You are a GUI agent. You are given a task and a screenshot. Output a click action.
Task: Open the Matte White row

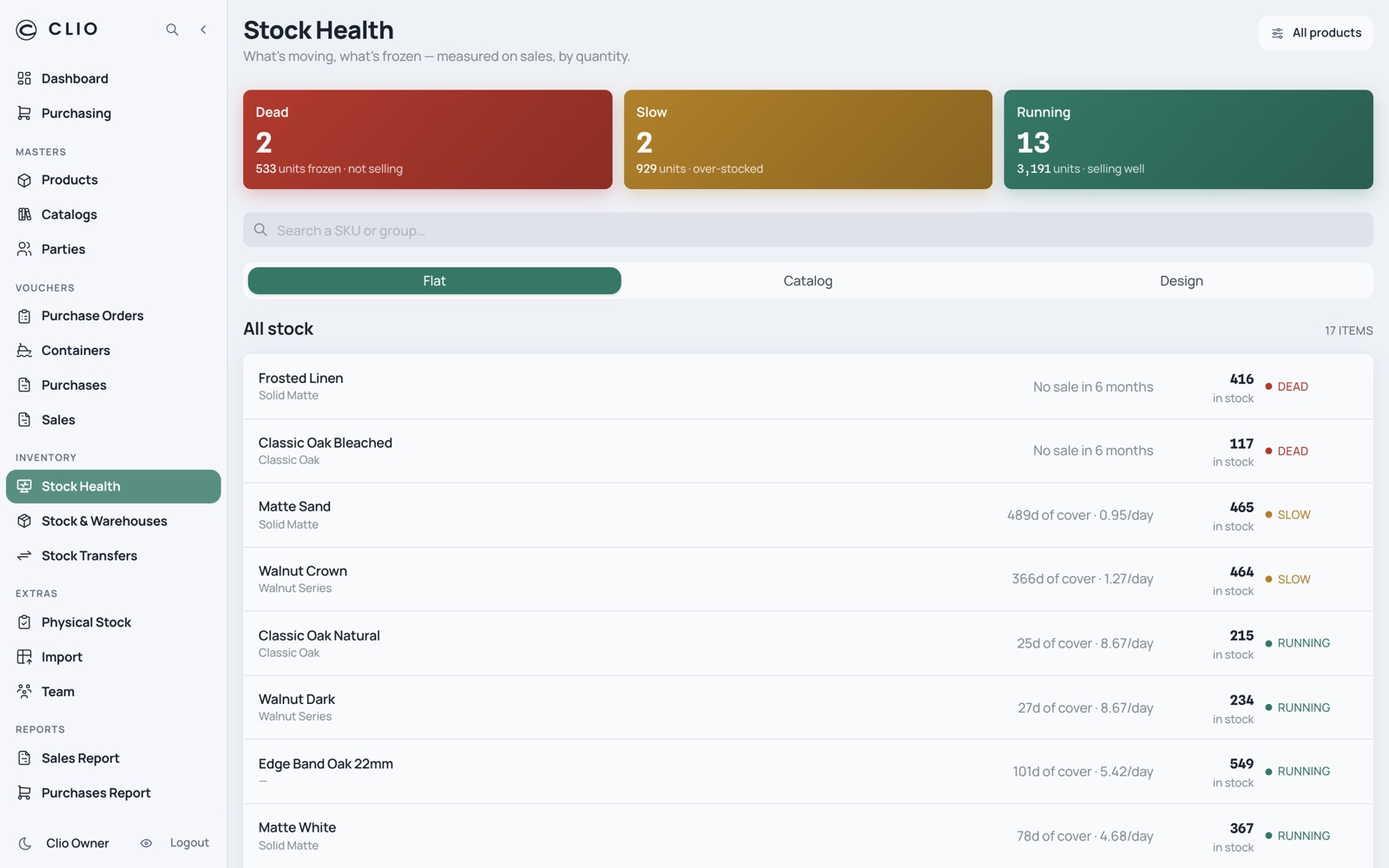(807, 836)
